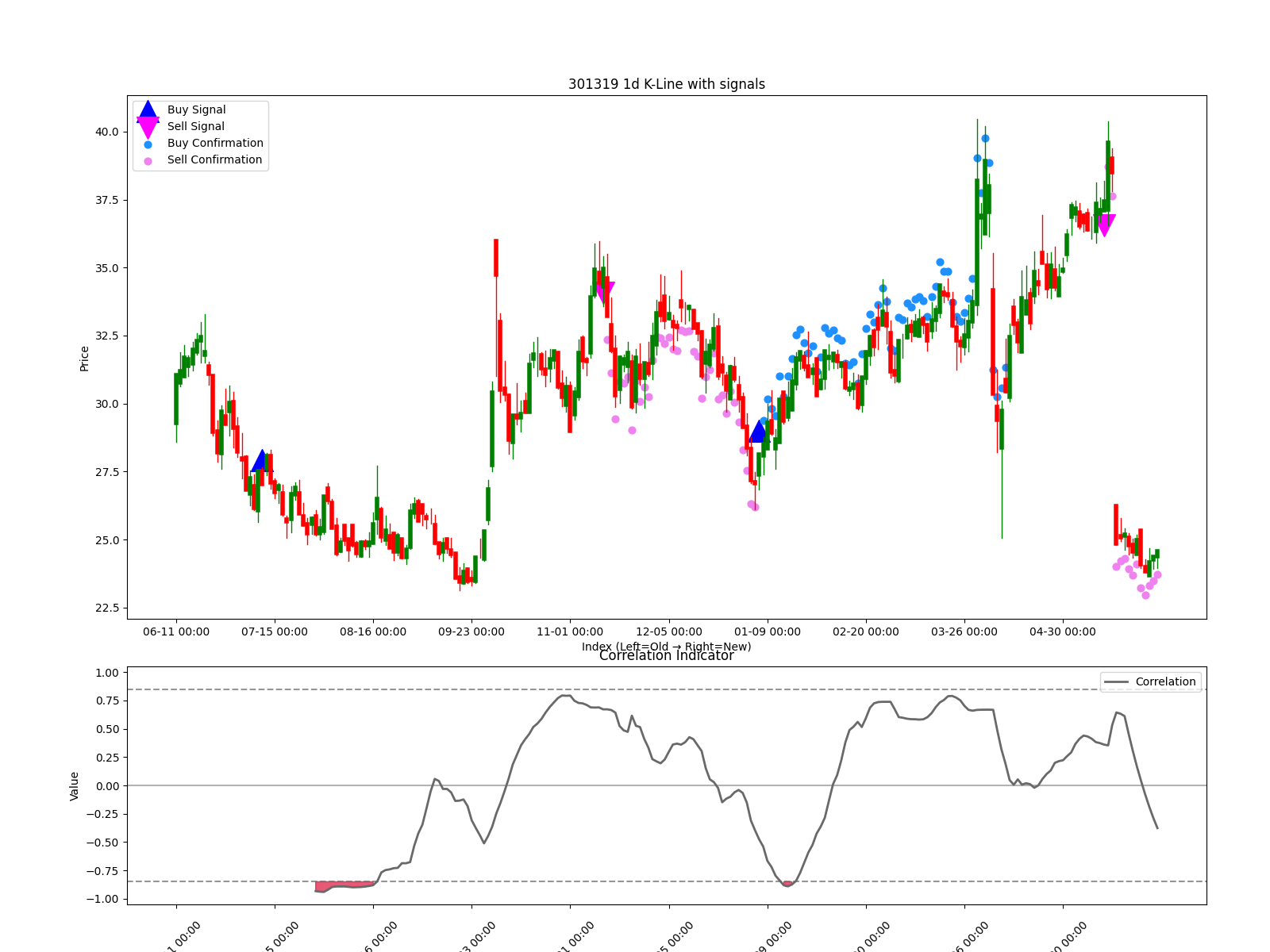1270x952 pixels.
Task: Click the '07-15 00:00' date tick on the price chart
Action: (x=275, y=632)
